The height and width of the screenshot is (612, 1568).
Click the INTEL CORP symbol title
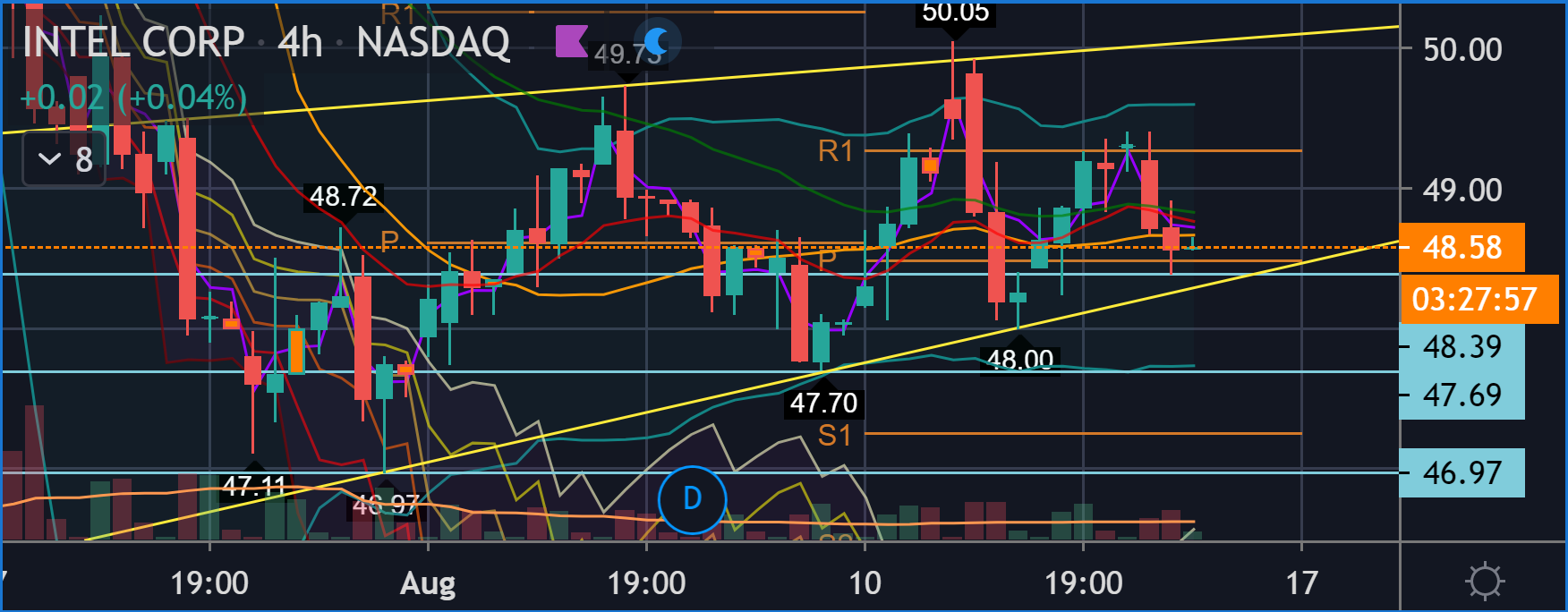(x=133, y=42)
